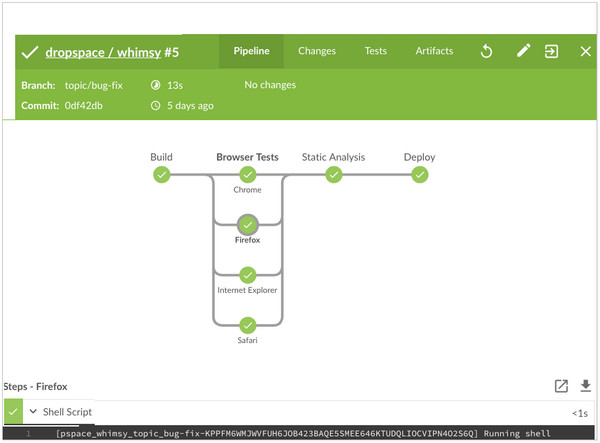The width and height of the screenshot is (600, 443).
Task: Click the clock icon beside 5 days ago
Action: point(155,106)
